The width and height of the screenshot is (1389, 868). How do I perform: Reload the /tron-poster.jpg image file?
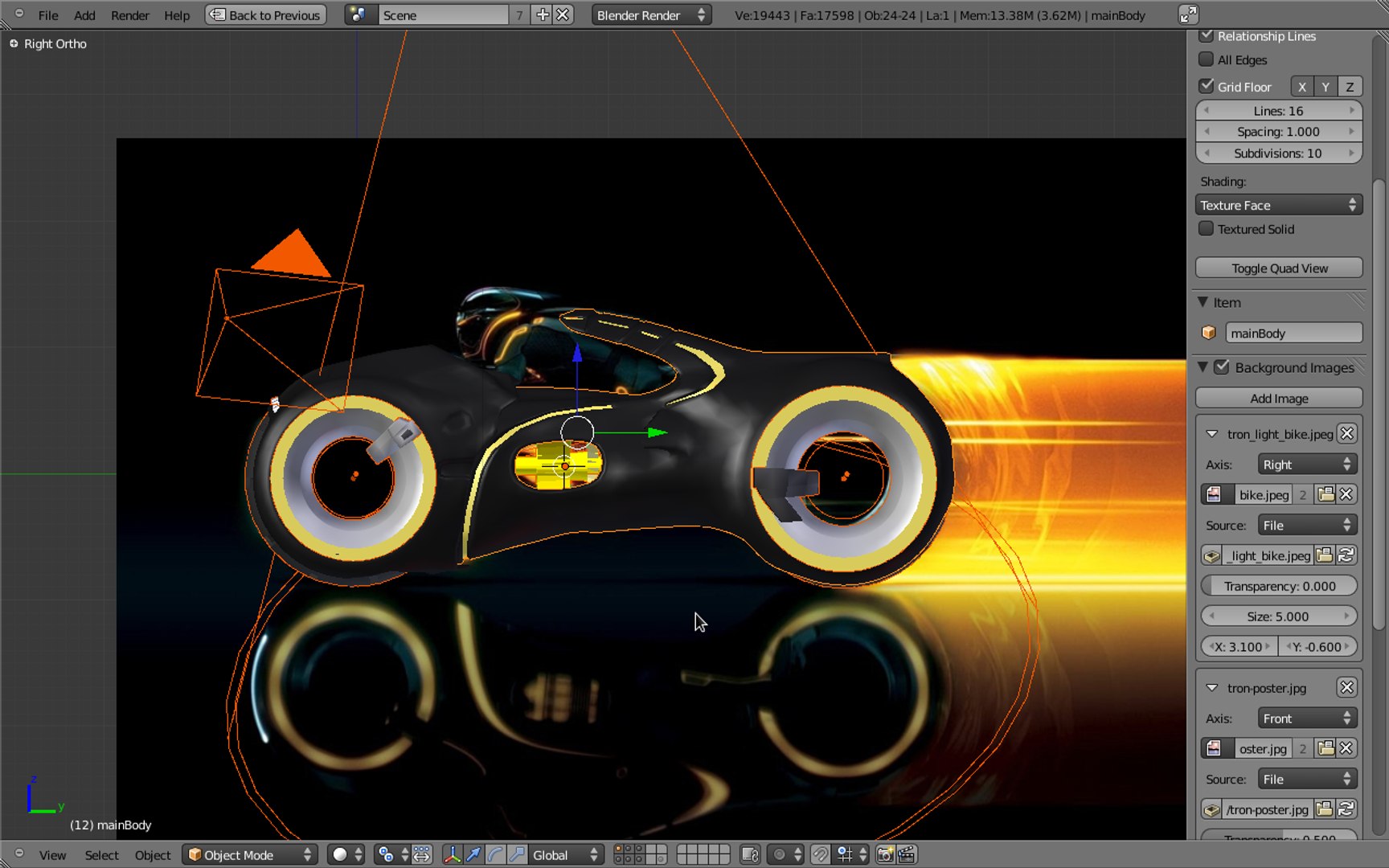coord(1347,809)
